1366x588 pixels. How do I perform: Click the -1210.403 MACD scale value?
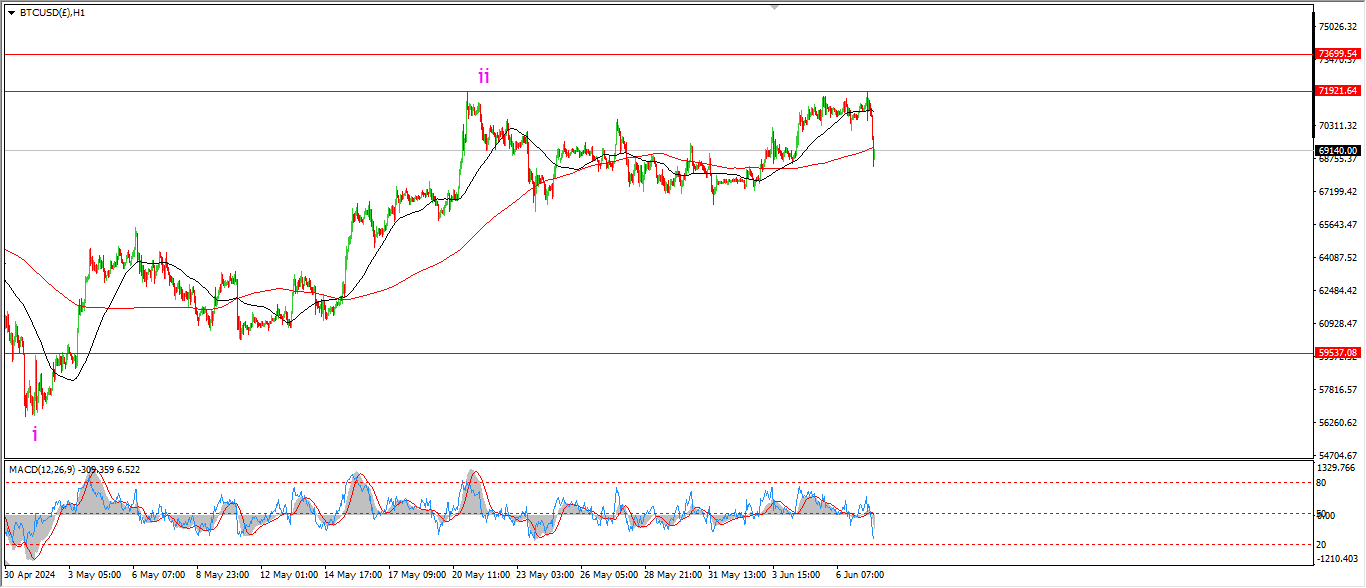pyautogui.click(x=1339, y=559)
